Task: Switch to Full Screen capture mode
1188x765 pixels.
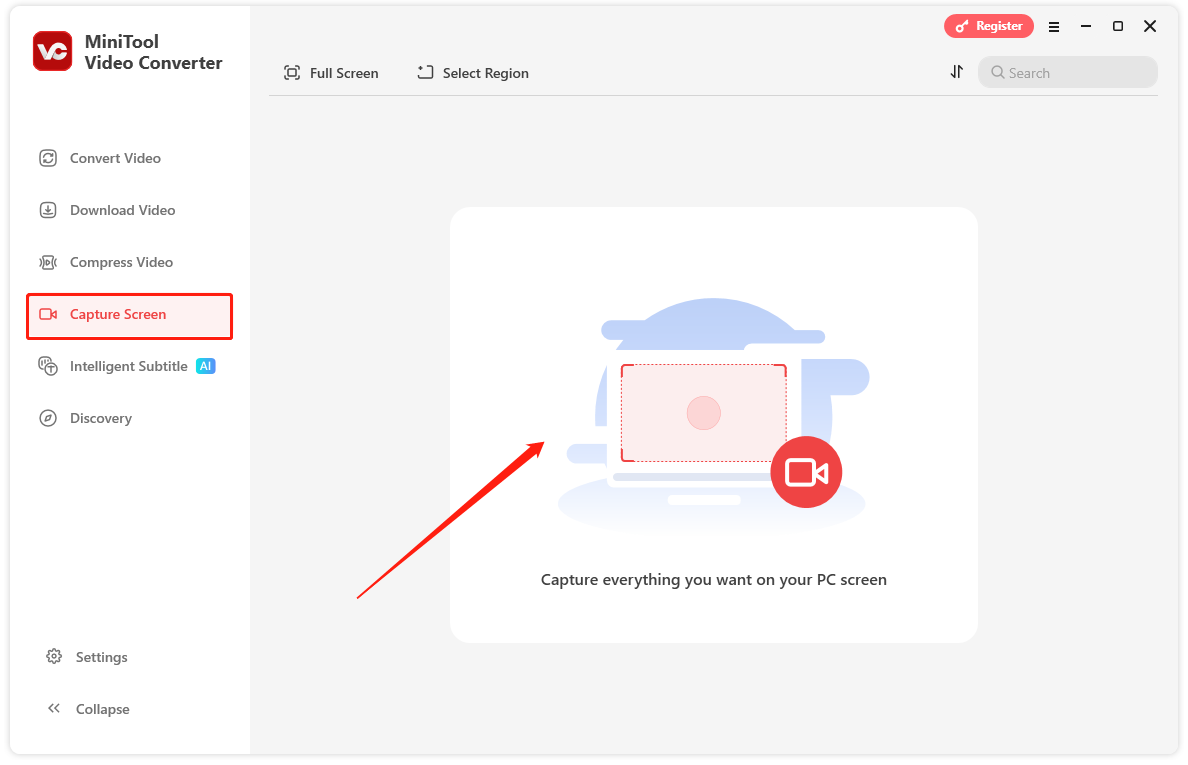Action: [x=331, y=72]
